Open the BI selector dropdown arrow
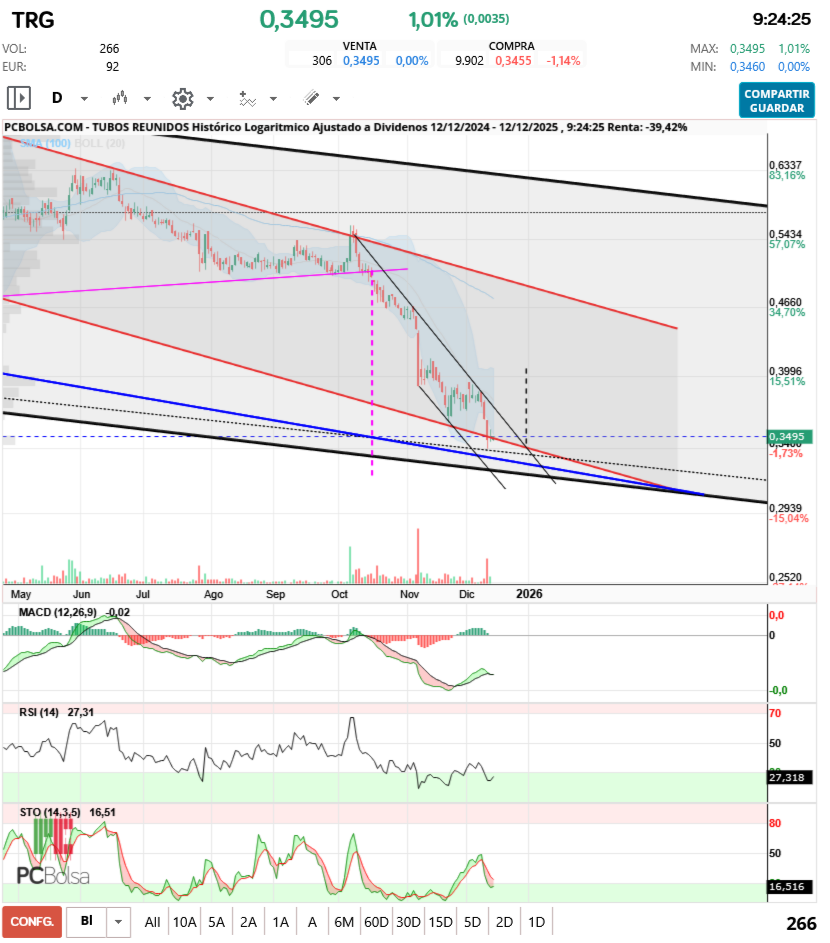The width and height of the screenshot is (830, 943). click(119, 922)
